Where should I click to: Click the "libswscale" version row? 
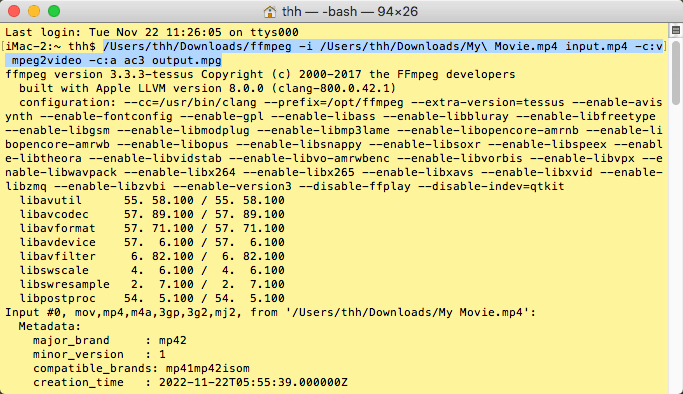[x=152, y=270]
